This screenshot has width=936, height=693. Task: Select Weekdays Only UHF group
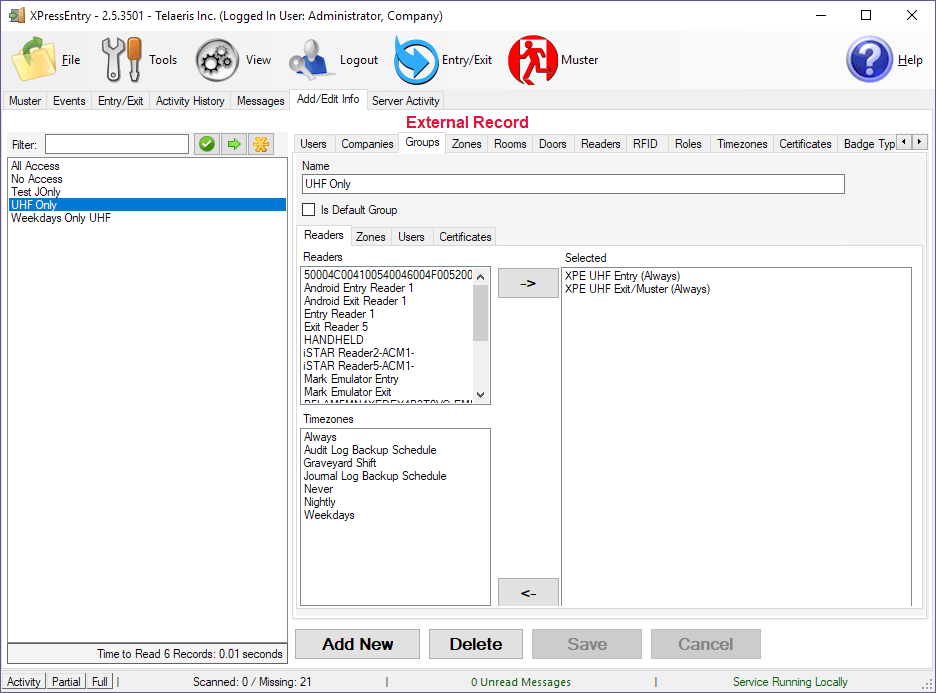pos(61,218)
